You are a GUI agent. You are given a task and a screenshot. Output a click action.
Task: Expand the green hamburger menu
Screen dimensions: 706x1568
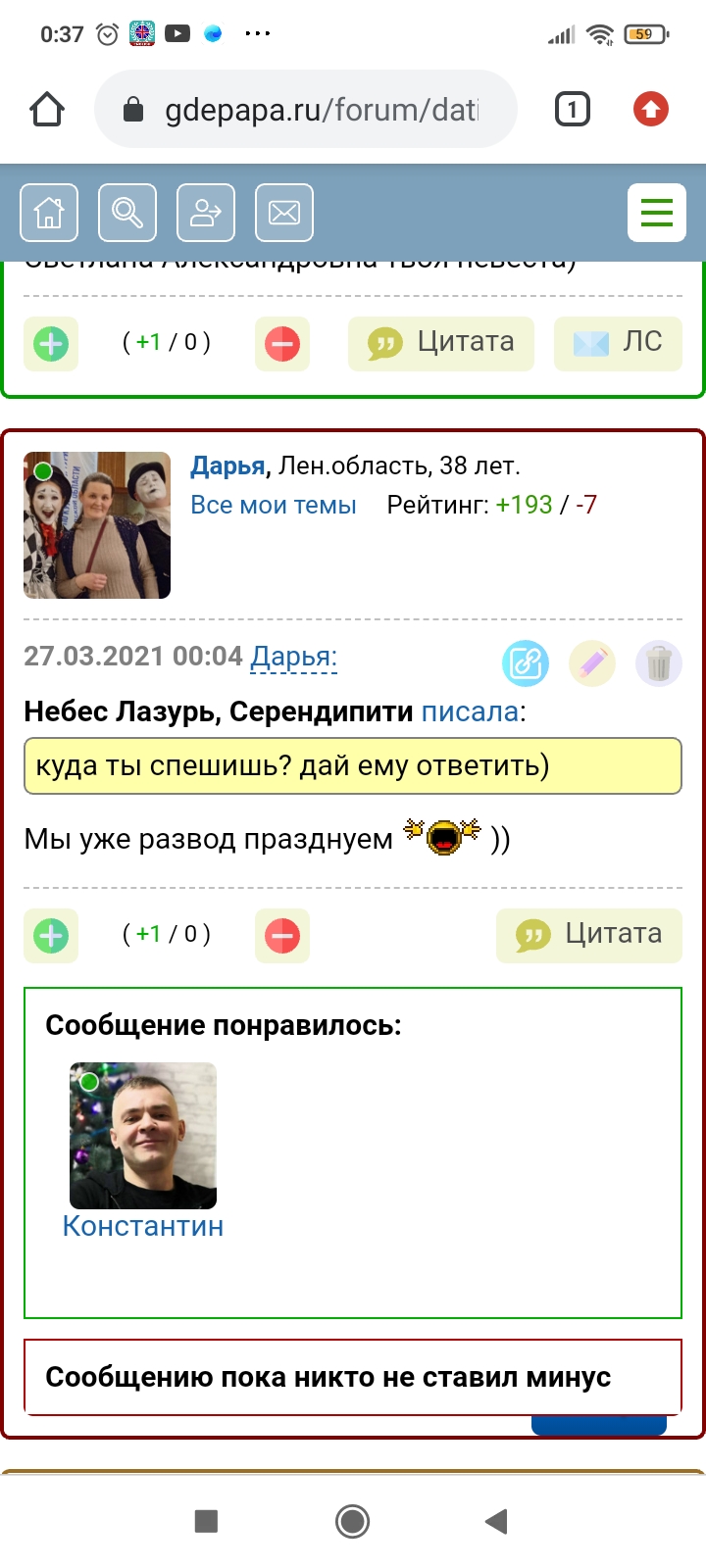[x=657, y=213]
